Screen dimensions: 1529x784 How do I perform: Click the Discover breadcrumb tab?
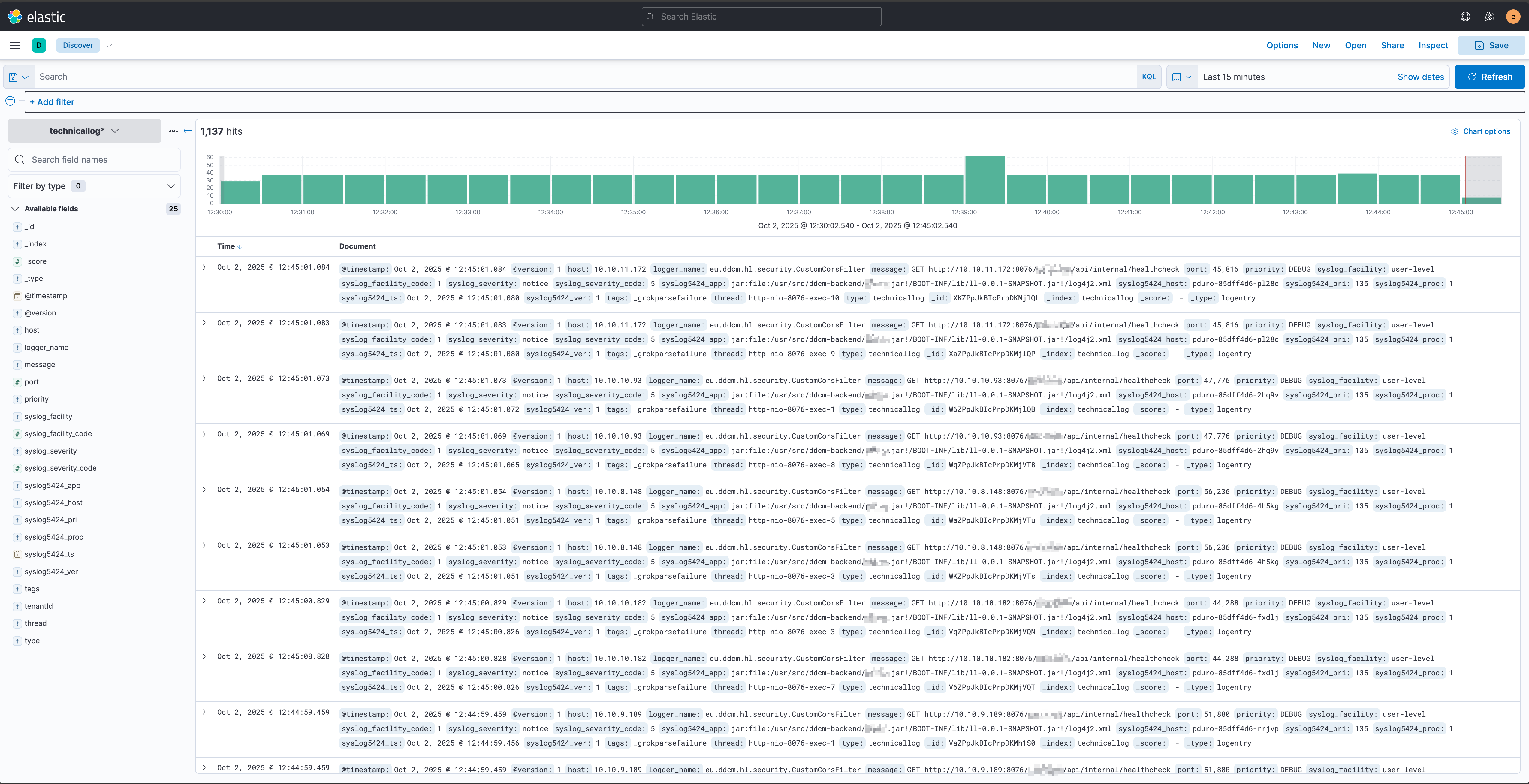pos(78,45)
